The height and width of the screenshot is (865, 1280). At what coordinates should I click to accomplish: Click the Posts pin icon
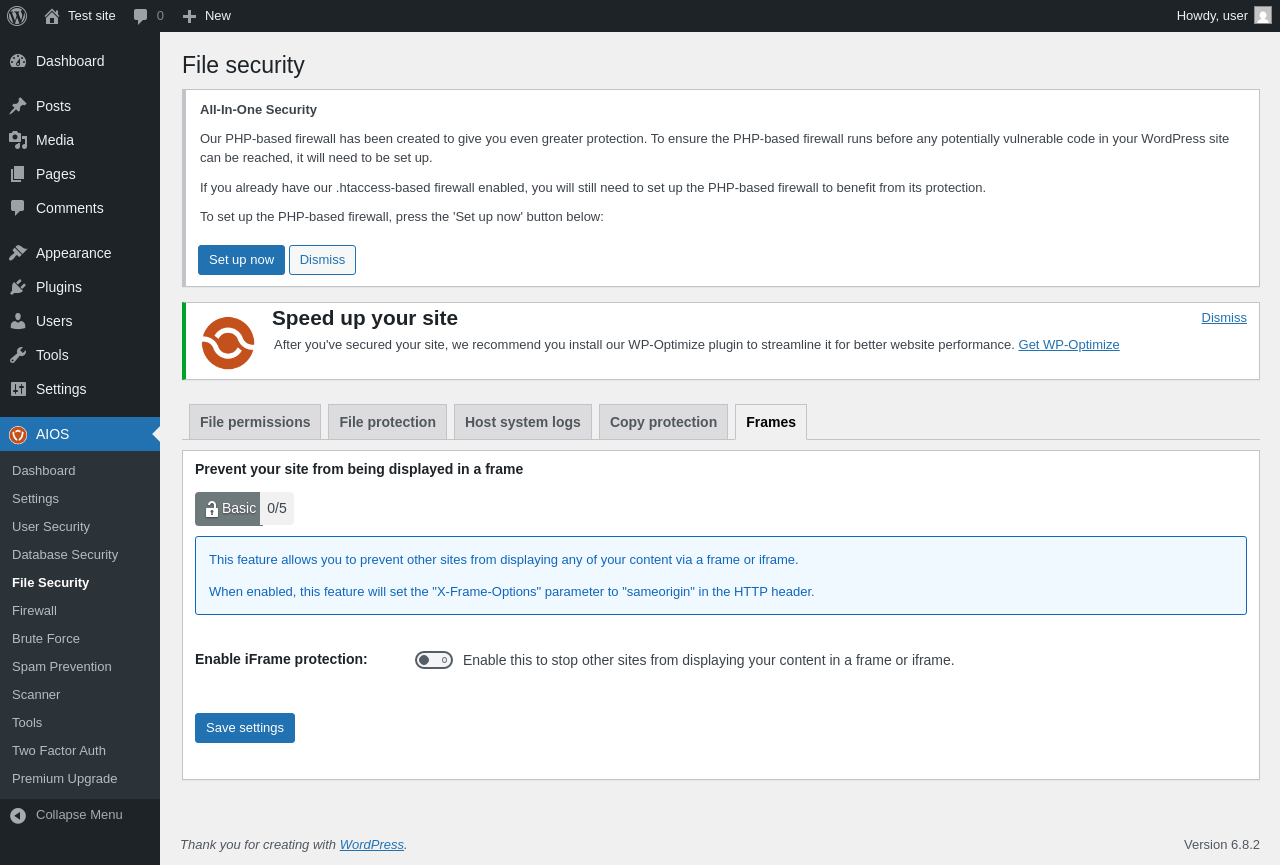[x=18, y=106]
